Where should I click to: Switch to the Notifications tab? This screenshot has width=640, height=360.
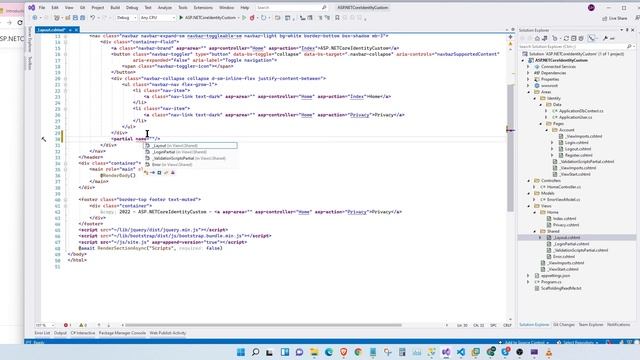tap(618, 324)
